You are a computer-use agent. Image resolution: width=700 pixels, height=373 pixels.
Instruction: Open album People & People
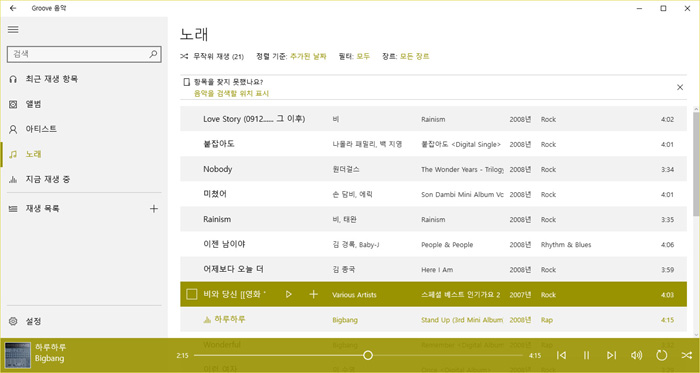(x=447, y=245)
